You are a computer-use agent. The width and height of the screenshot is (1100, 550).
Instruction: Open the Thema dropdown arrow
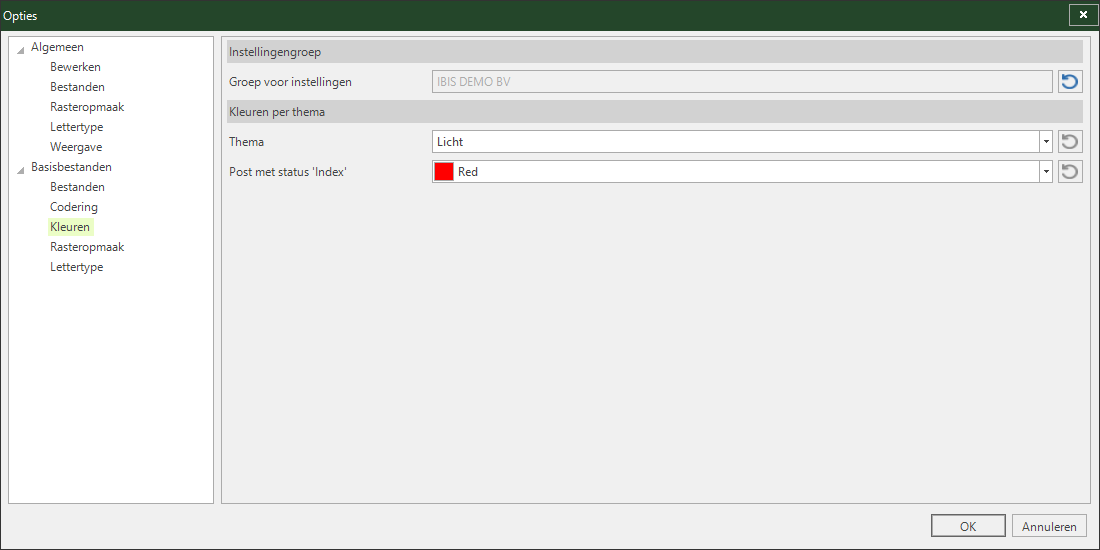point(1046,142)
